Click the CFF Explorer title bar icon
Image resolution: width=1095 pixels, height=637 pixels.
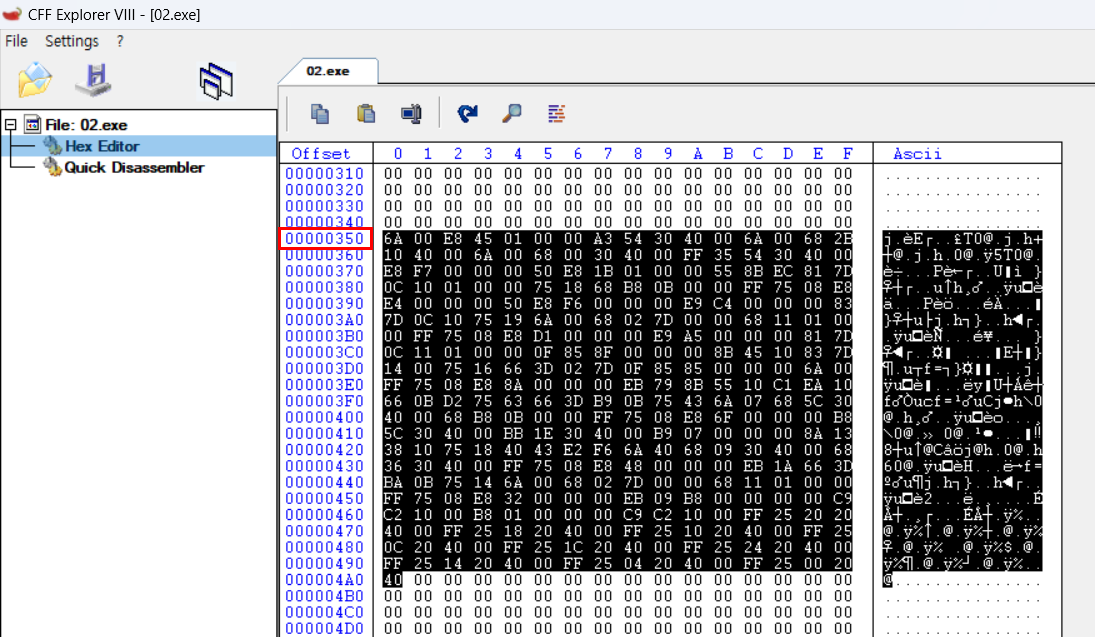click(x=12, y=14)
